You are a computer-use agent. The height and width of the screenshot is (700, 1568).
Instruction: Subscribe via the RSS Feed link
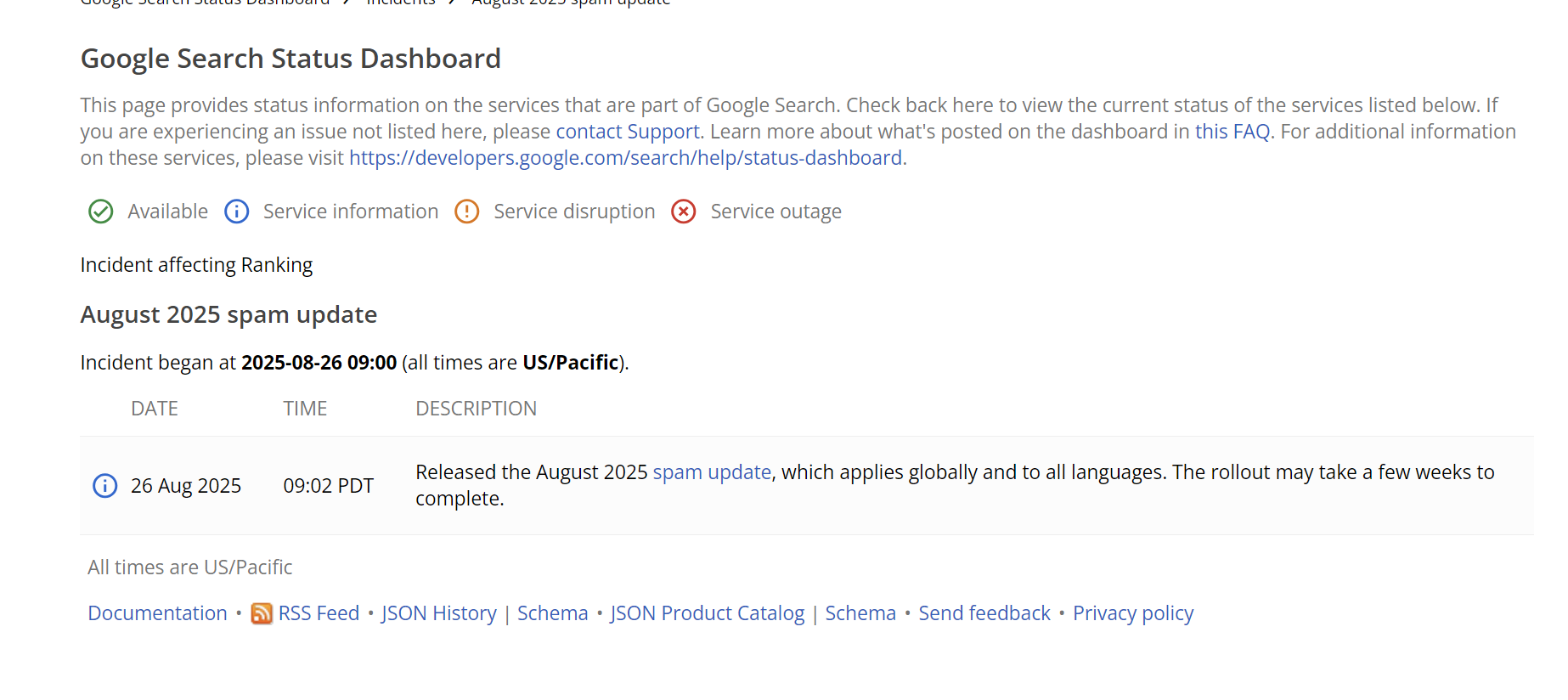[x=319, y=613]
